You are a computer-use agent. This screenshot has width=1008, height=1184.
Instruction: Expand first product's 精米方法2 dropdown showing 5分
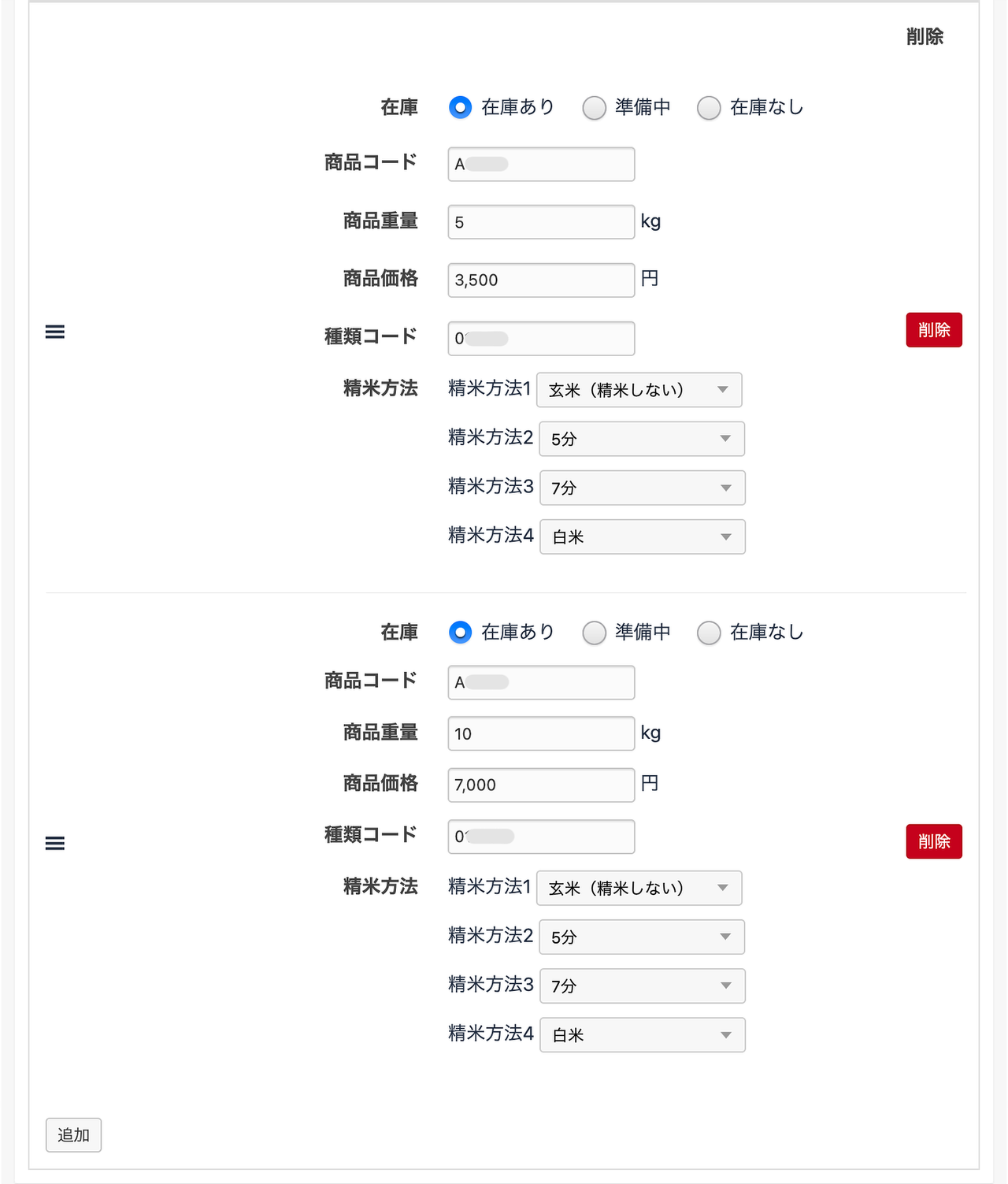[x=641, y=439]
